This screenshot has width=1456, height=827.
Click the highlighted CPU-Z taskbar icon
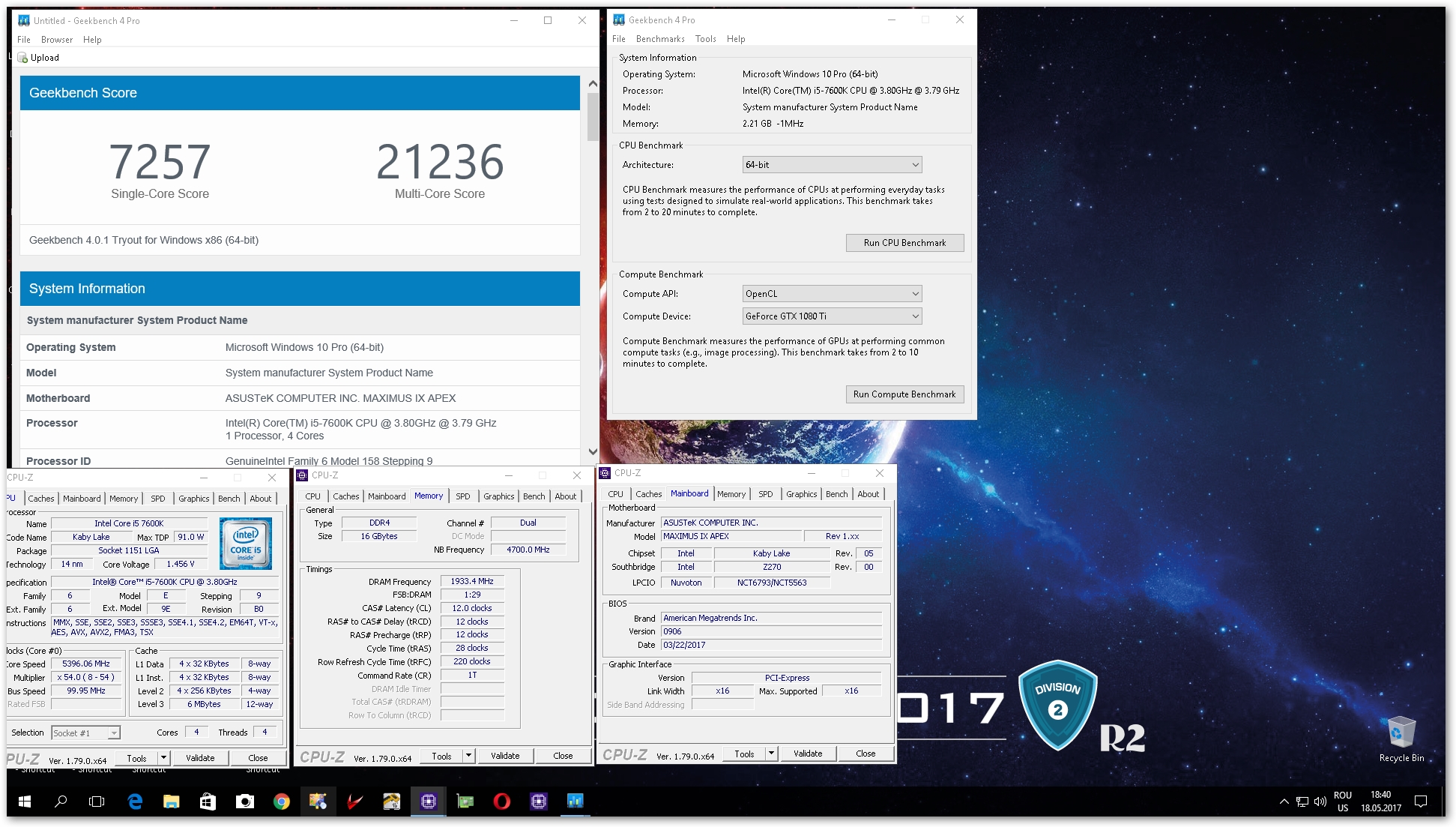point(428,802)
